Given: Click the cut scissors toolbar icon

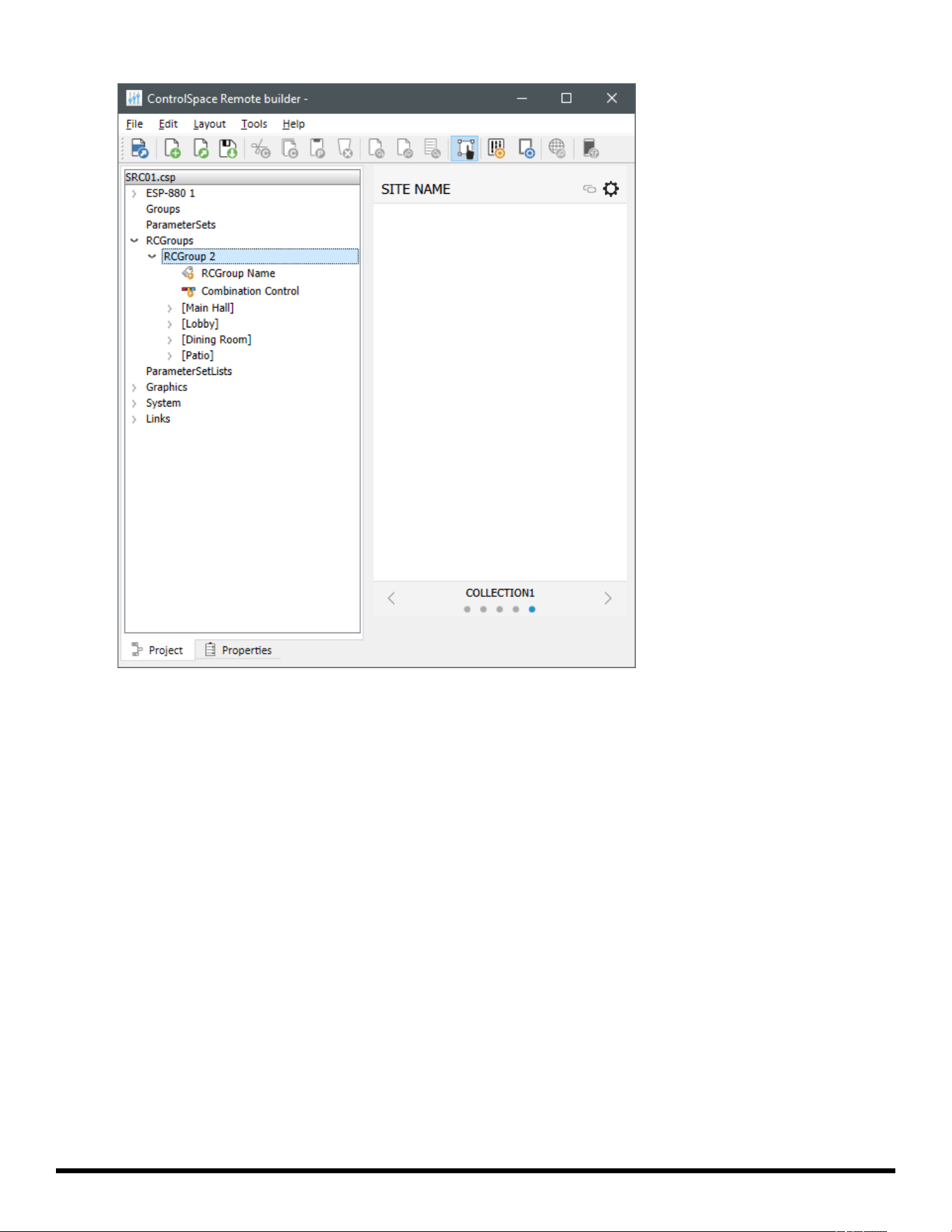Looking at the screenshot, I should [x=261, y=149].
